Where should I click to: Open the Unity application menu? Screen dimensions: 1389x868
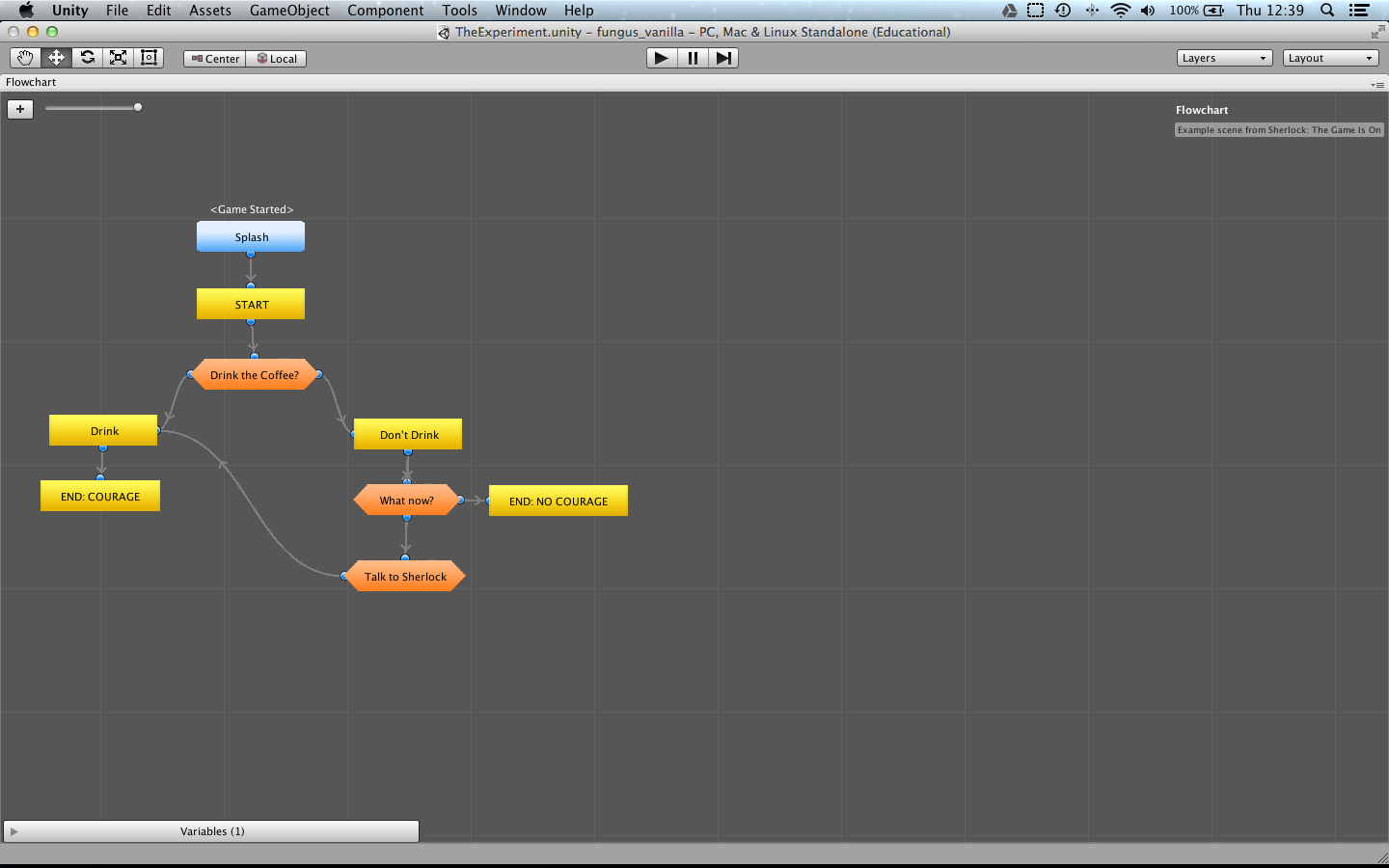[70, 11]
